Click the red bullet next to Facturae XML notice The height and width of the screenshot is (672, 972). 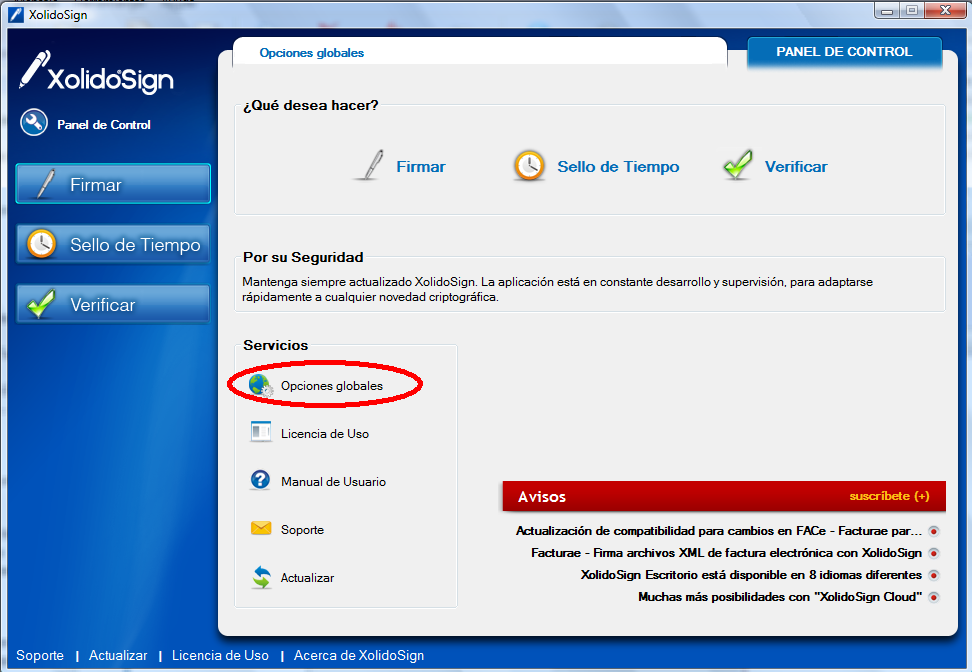pos(934,553)
